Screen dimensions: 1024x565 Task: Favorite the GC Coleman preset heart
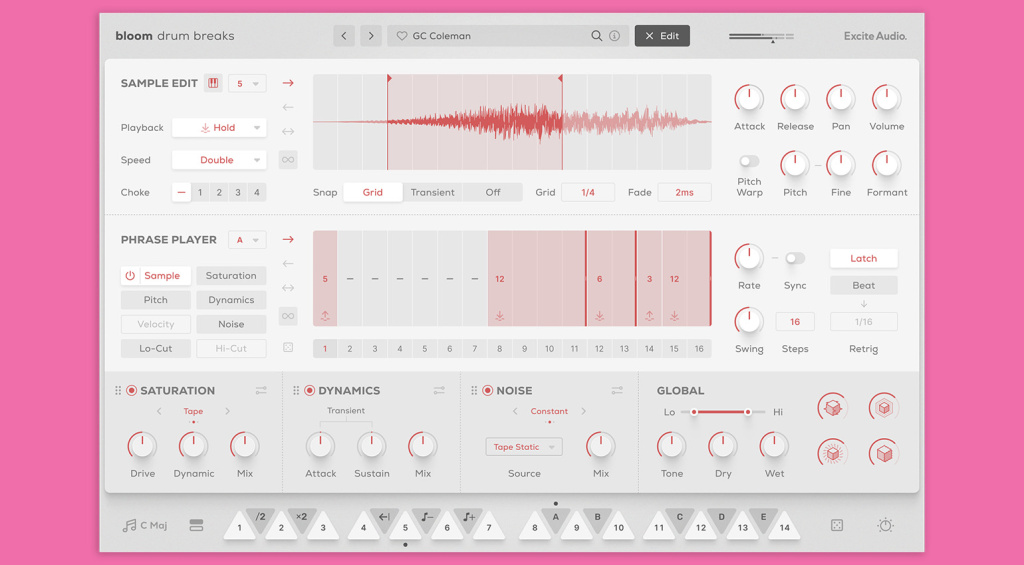(402, 36)
